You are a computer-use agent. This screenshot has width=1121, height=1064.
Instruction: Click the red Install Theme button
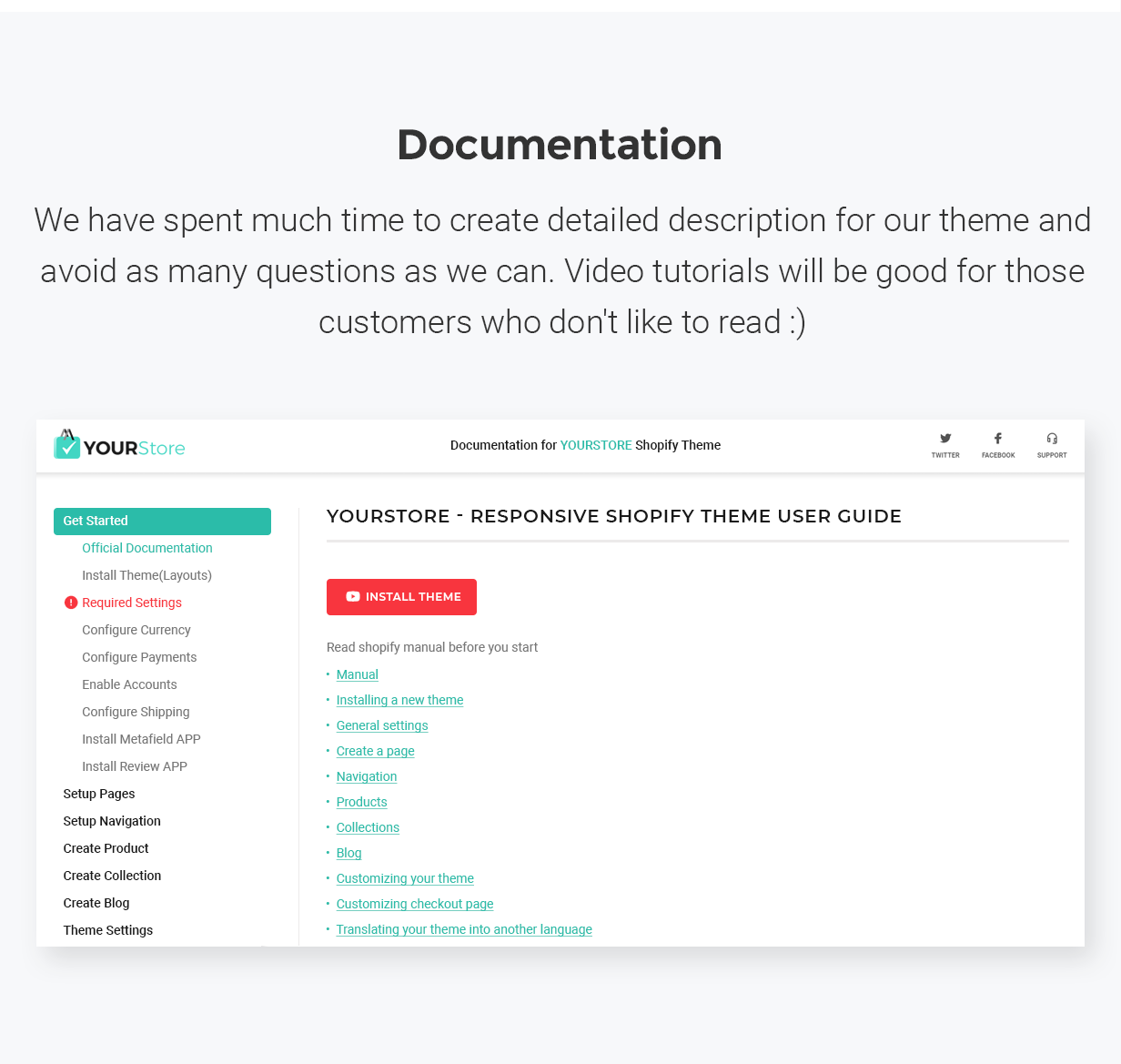(x=401, y=597)
